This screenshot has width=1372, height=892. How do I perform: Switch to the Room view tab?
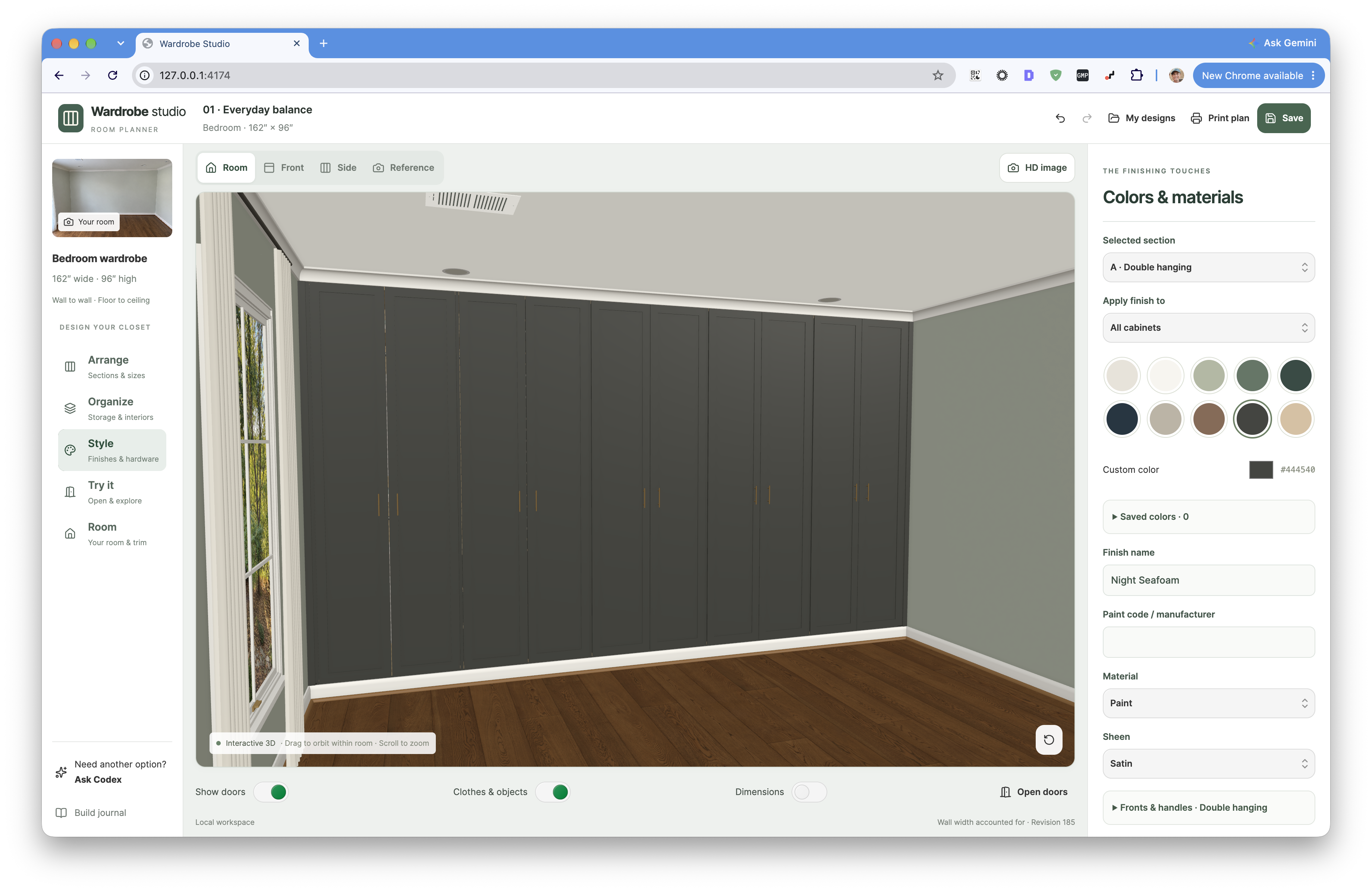(227, 168)
